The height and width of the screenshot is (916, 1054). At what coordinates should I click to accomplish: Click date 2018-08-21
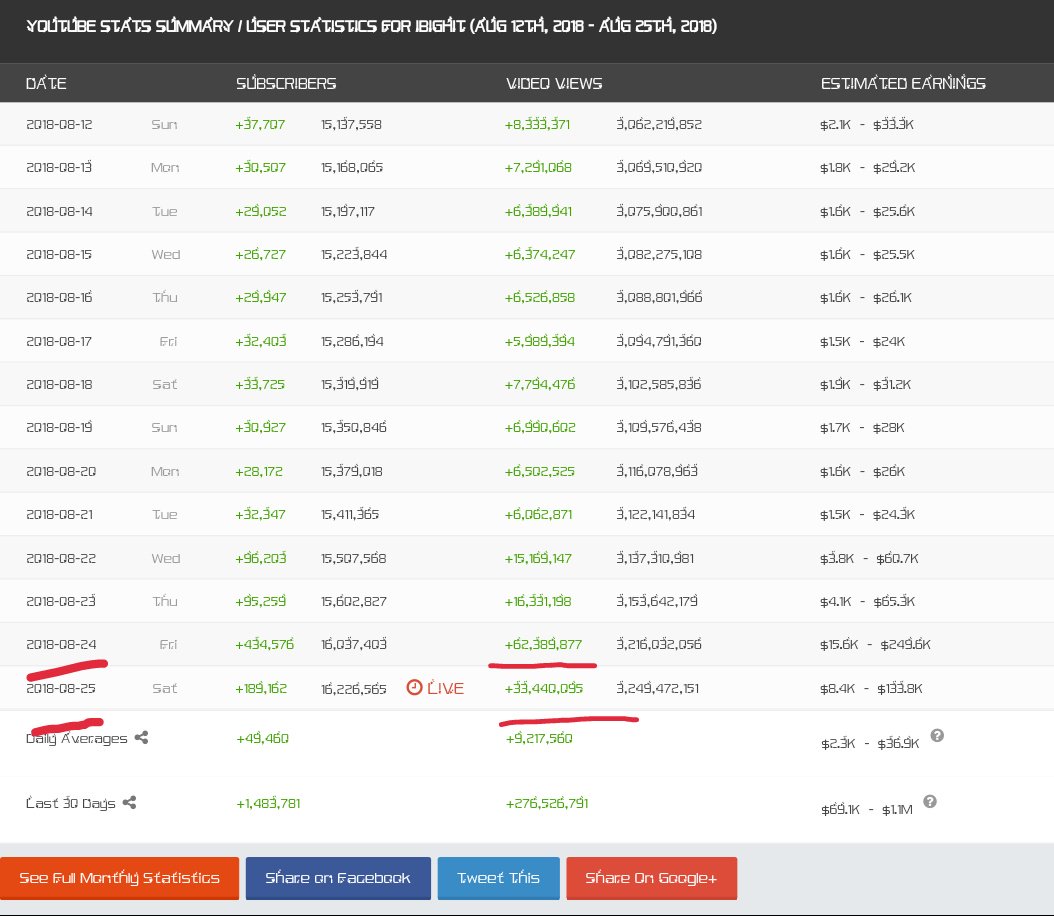click(59, 514)
